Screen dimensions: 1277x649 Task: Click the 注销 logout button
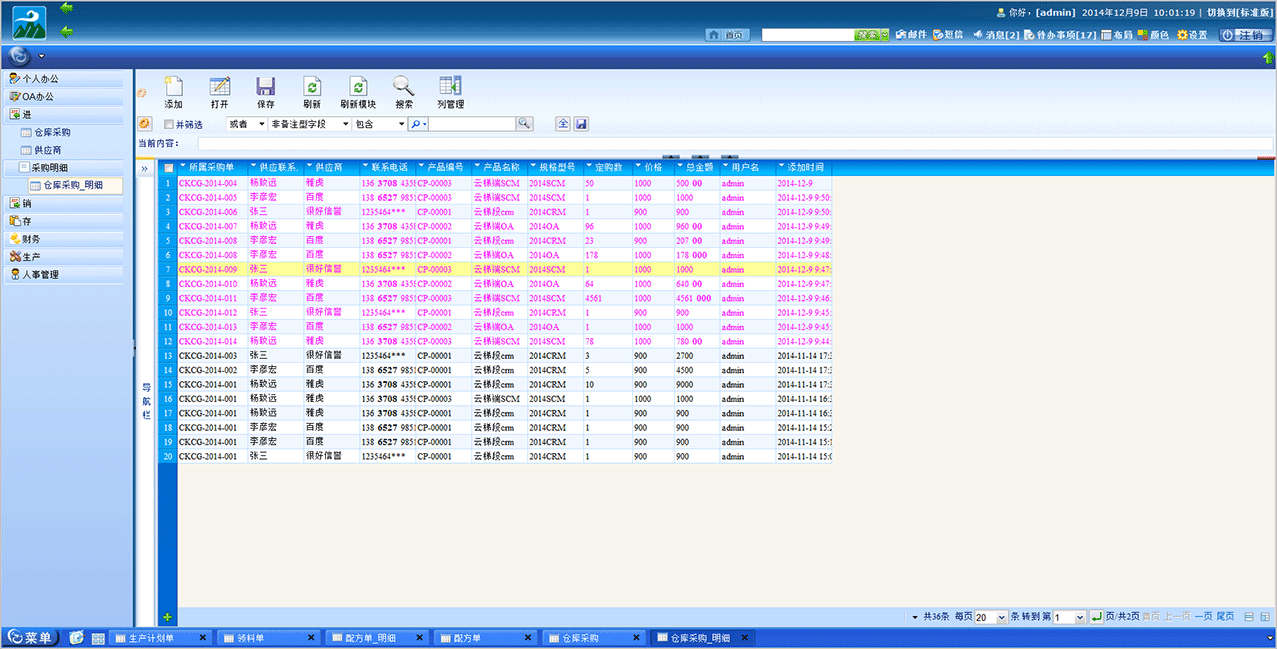[1245, 35]
